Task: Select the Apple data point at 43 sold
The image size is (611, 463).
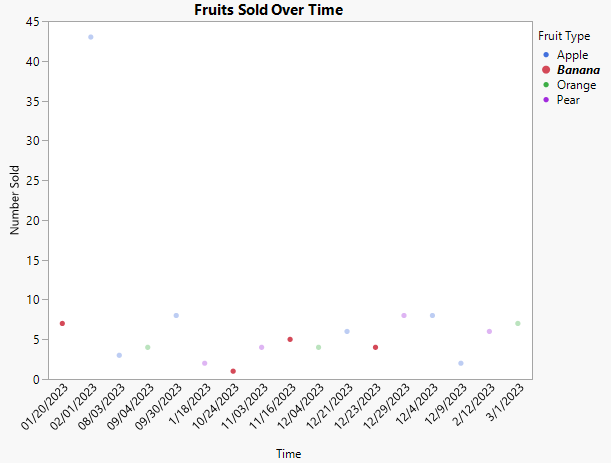Action: point(91,37)
